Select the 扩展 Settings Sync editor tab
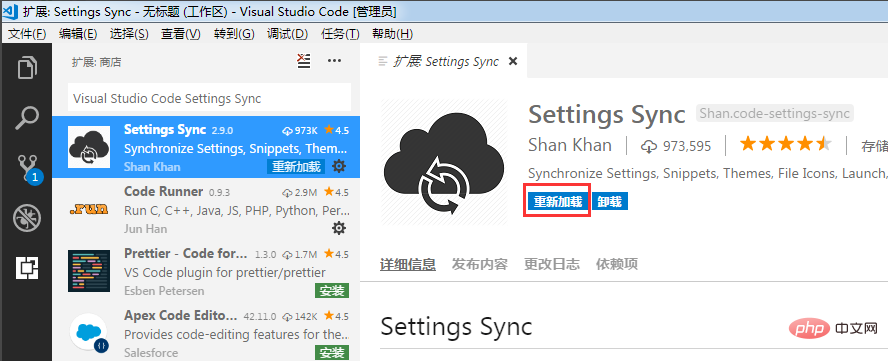 click(x=443, y=61)
